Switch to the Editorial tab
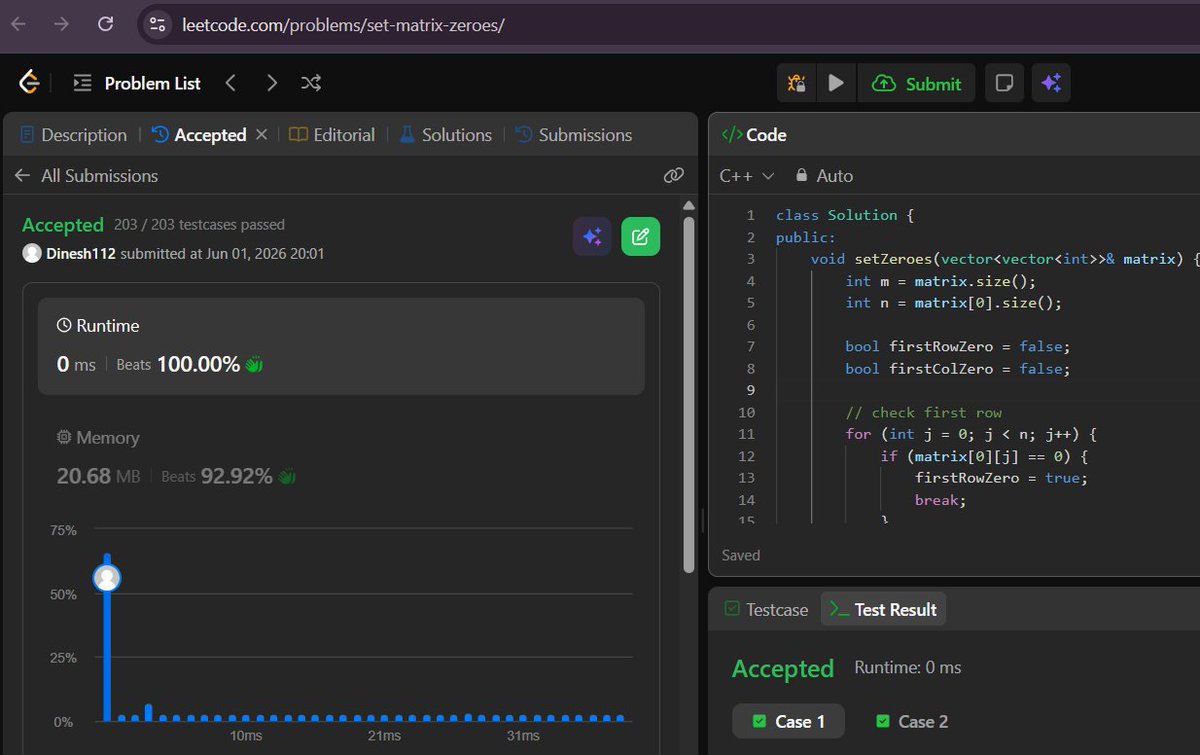Viewport: 1200px width, 755px height. point(332,135)
